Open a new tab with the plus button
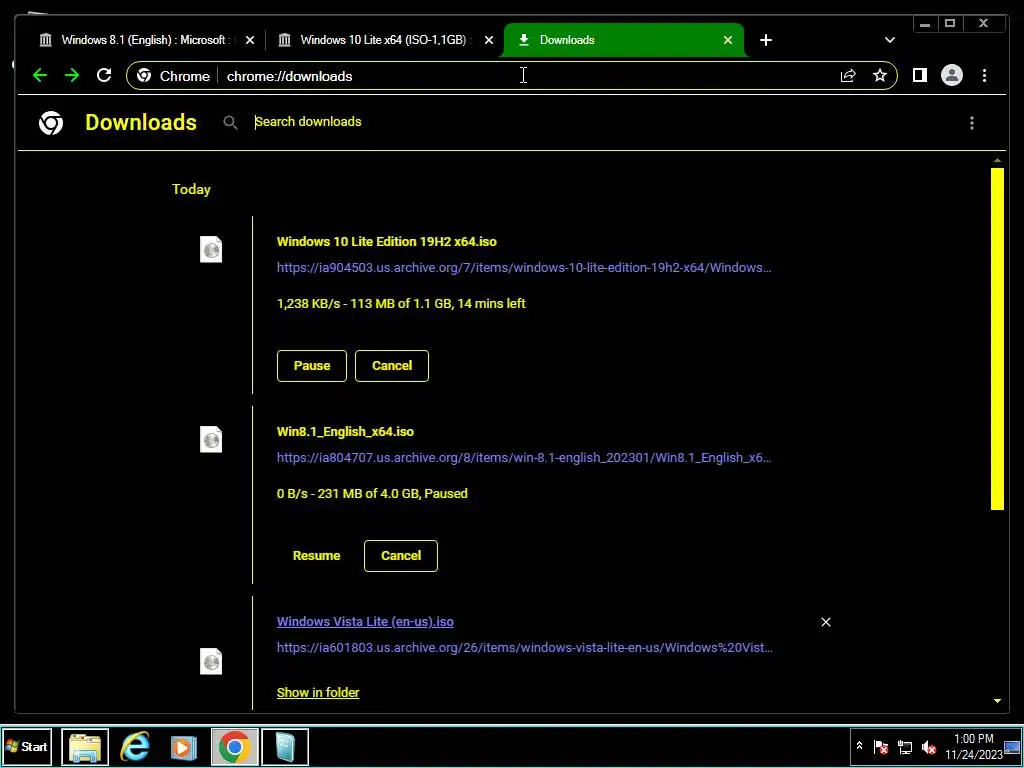The image size is (1024, 768). coord(766,40)
